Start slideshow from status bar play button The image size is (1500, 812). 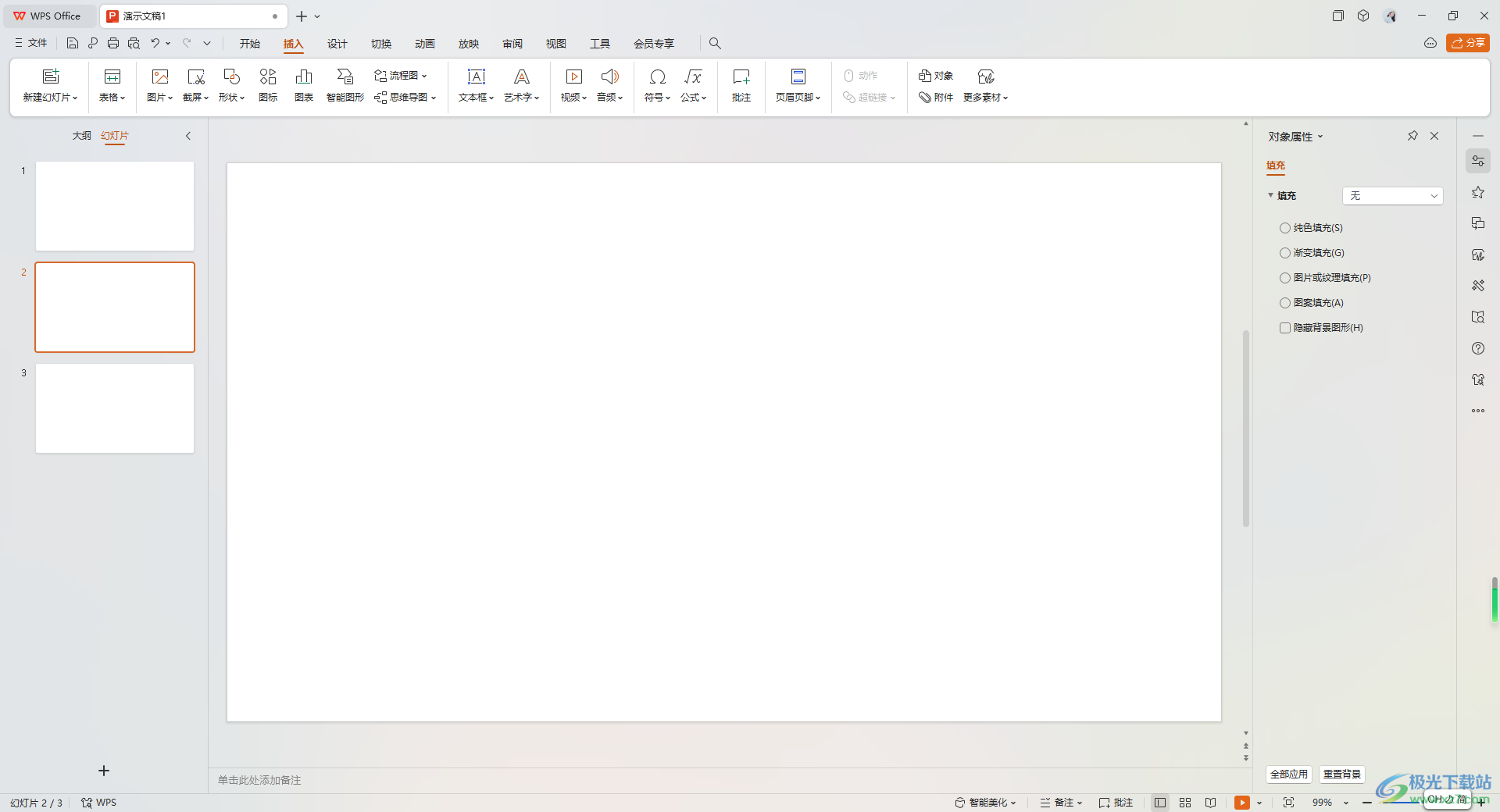coord(1242,803)
